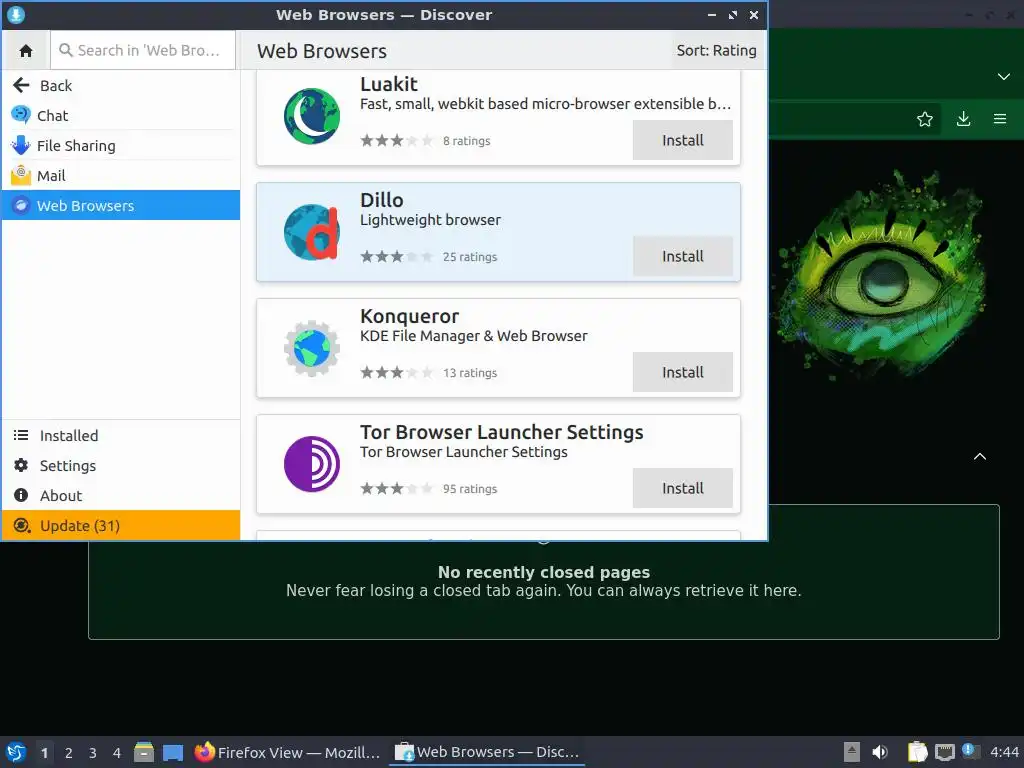This screenshot has height=768, width=1024.
Task: Click the Settings gear icon
Action: [x=21, y=465]
